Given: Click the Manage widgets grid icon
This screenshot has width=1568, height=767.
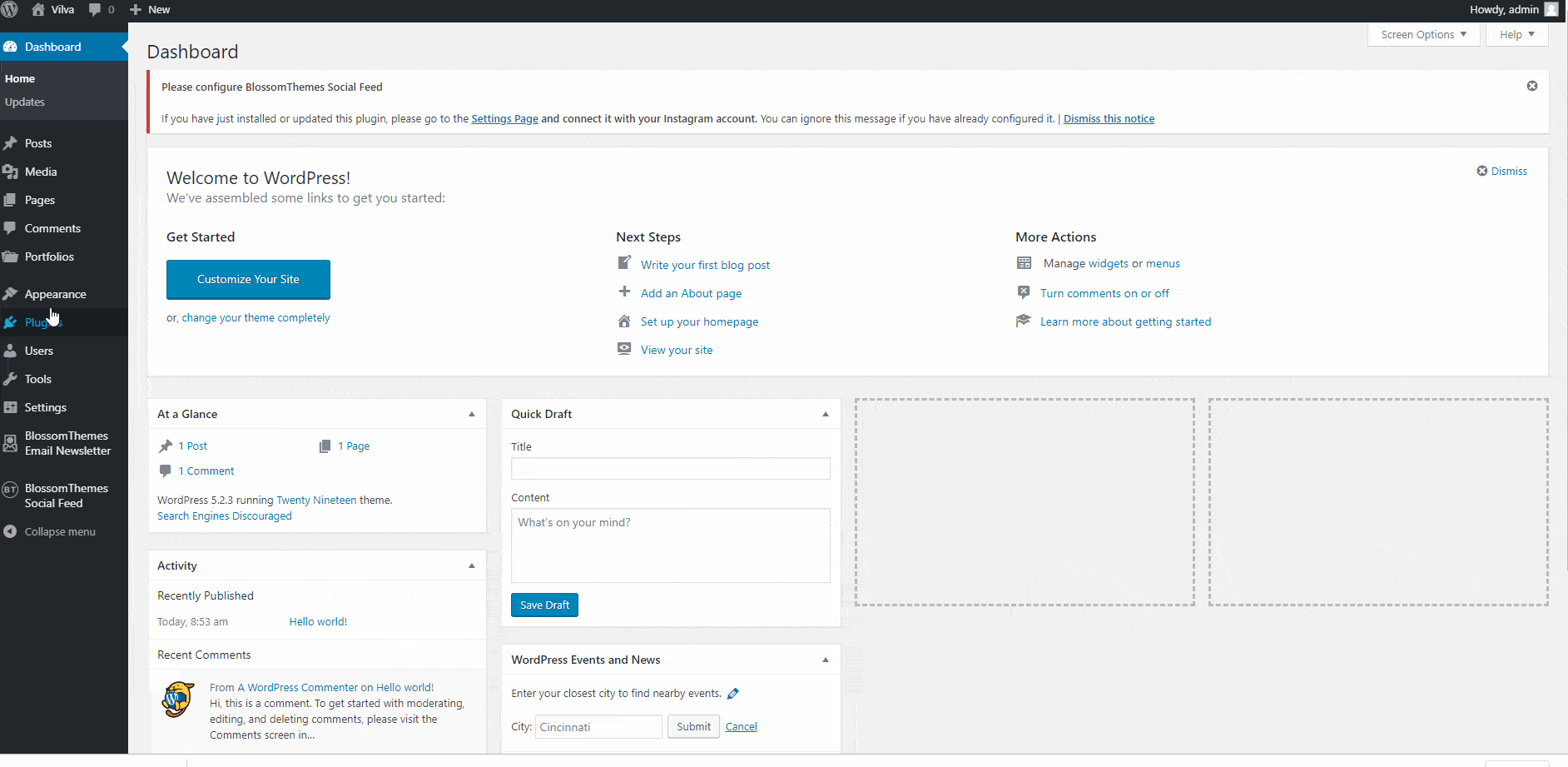Looking at the screenshot, I should coord(1025,263).
